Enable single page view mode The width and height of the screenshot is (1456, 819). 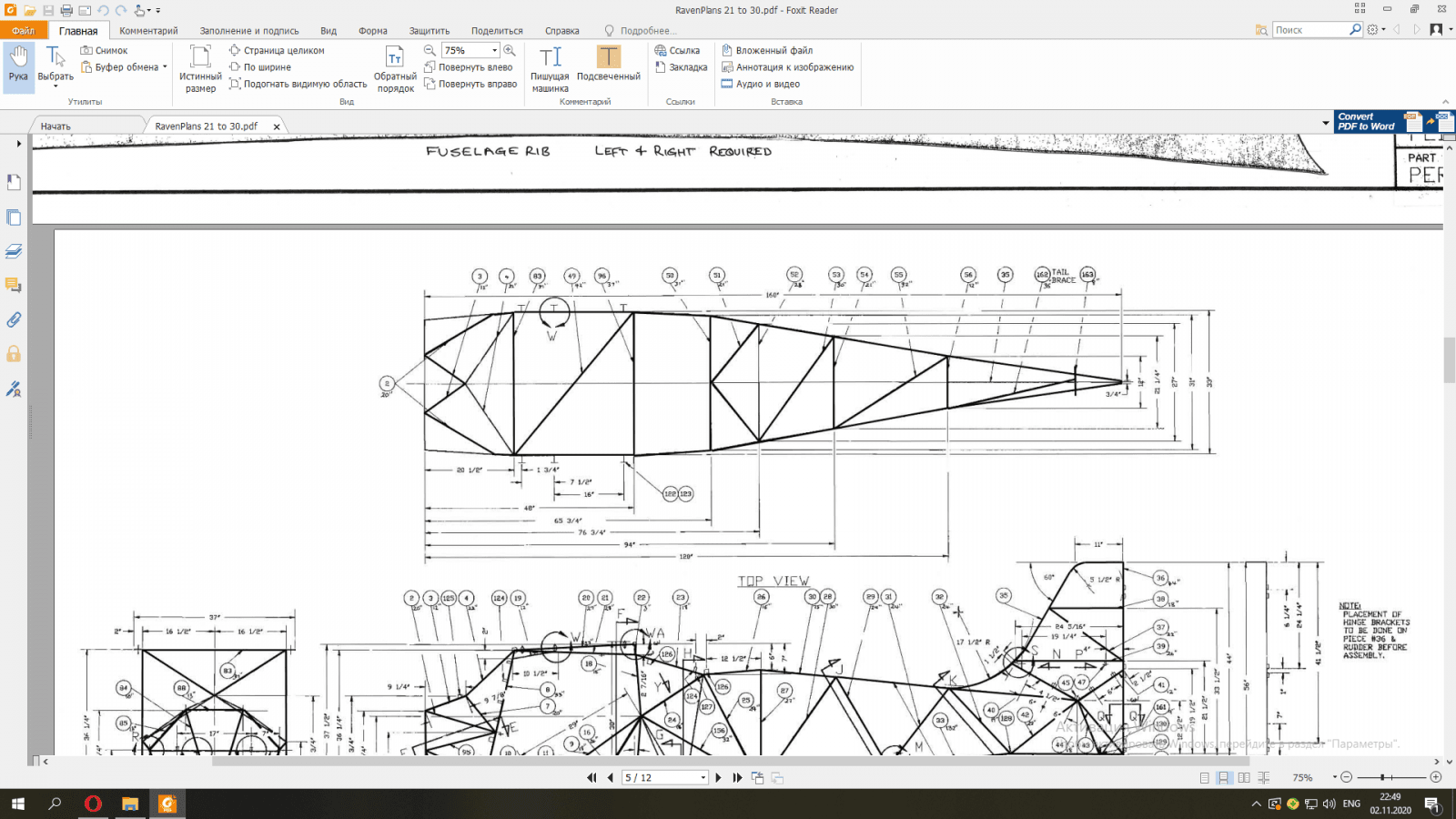(x=1205, y=778)
